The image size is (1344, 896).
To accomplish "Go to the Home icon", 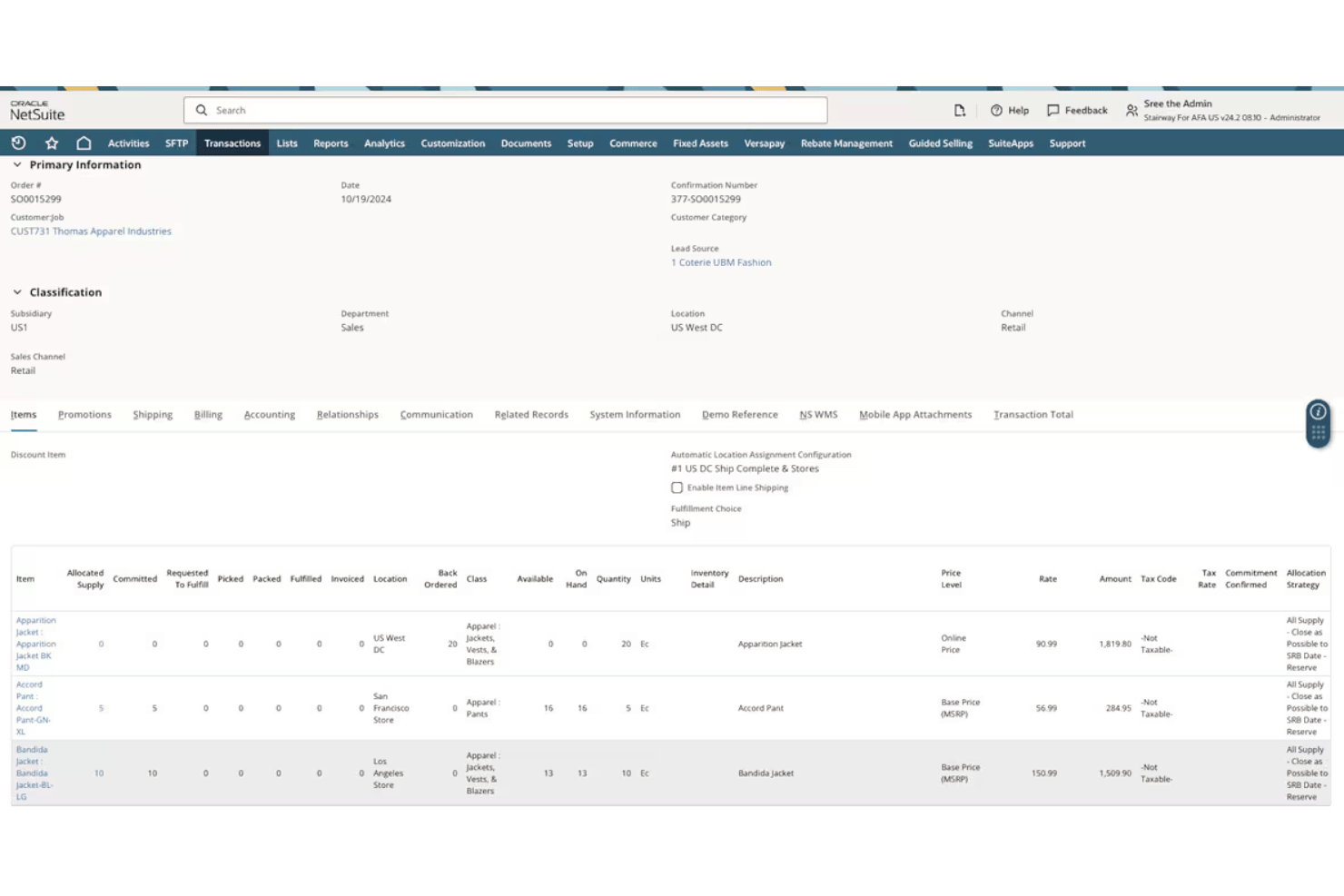I will coord(84,143).
